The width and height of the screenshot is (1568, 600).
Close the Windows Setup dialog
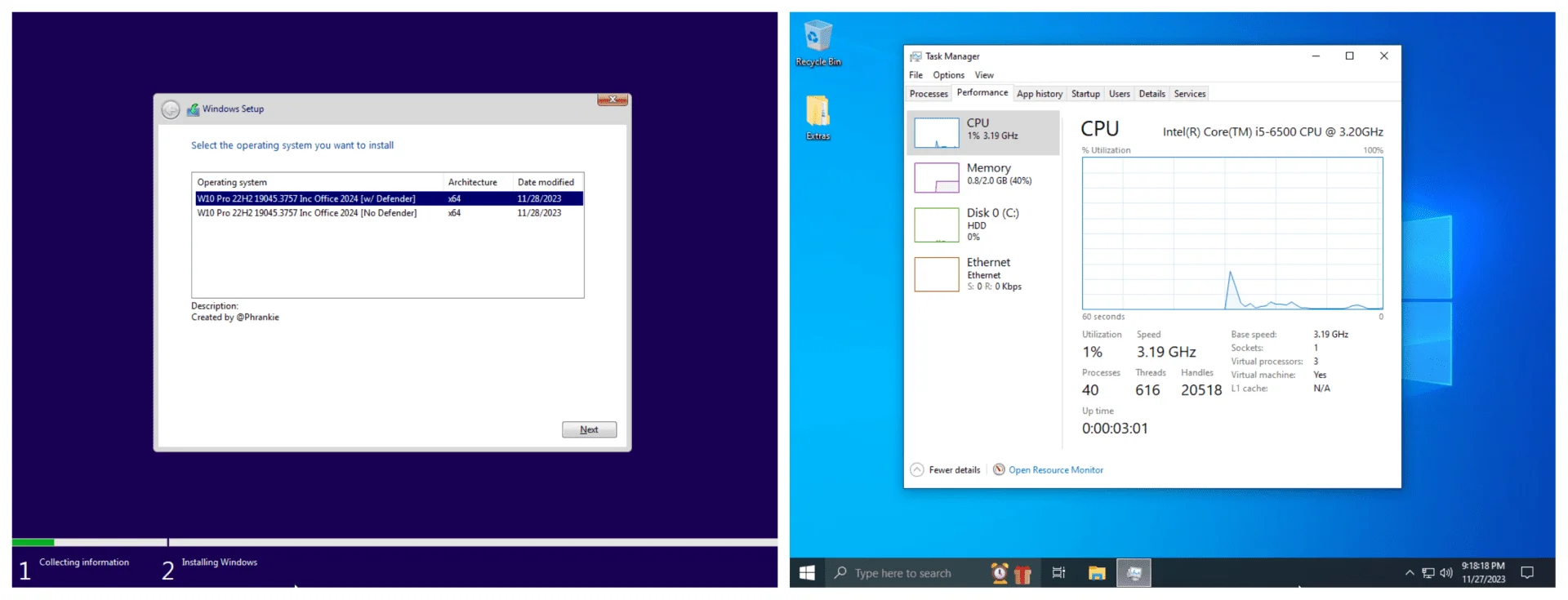pos(612,100)
